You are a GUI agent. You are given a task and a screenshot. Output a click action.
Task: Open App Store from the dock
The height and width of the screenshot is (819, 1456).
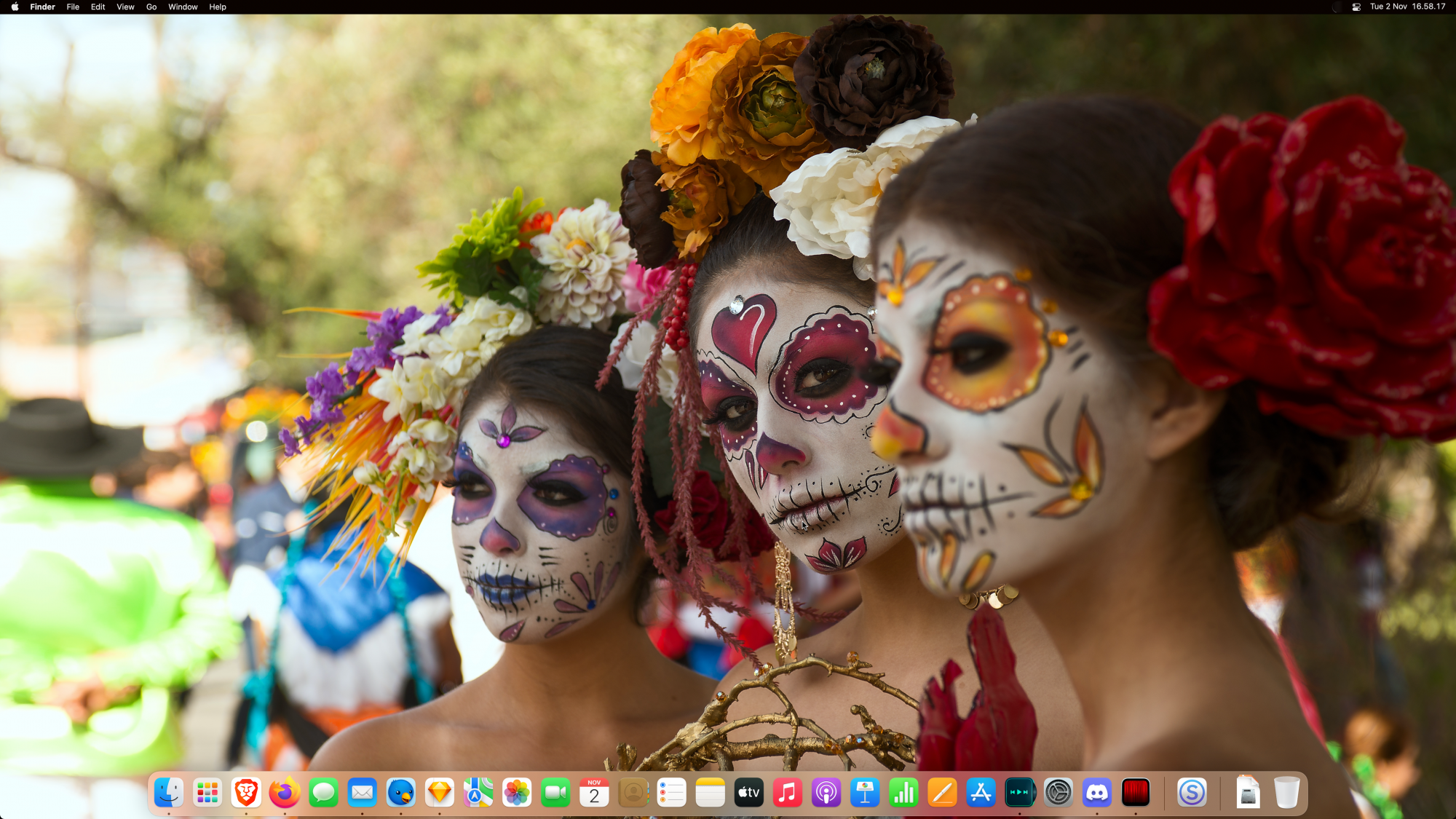[981, 792]
